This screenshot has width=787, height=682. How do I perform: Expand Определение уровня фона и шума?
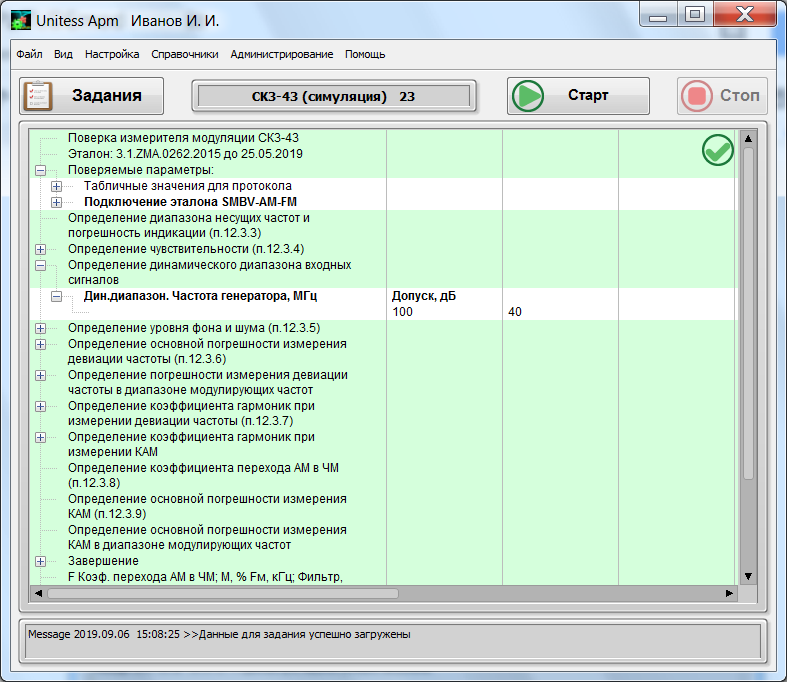pyautogui.click(x=40, y=328)
